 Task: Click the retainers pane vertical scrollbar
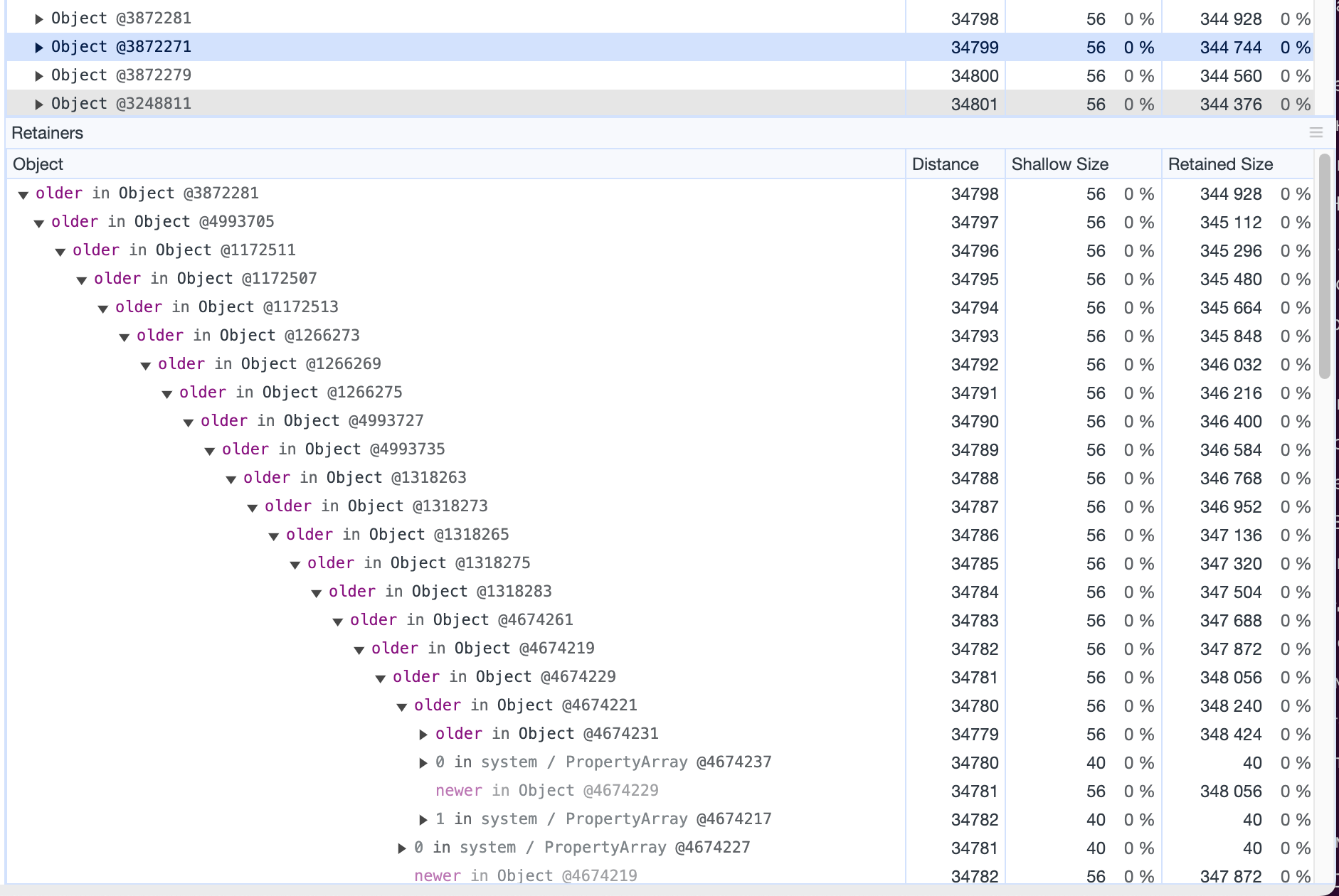coord(1324,266)
